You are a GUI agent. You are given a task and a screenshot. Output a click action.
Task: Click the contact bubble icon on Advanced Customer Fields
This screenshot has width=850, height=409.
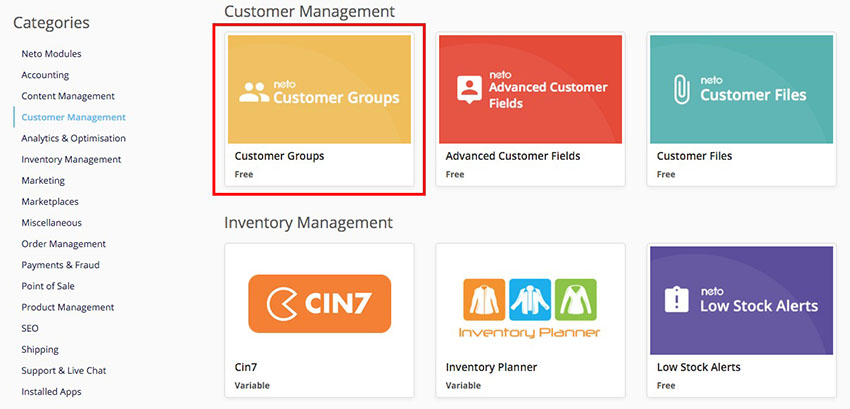(x=469, y=90)
